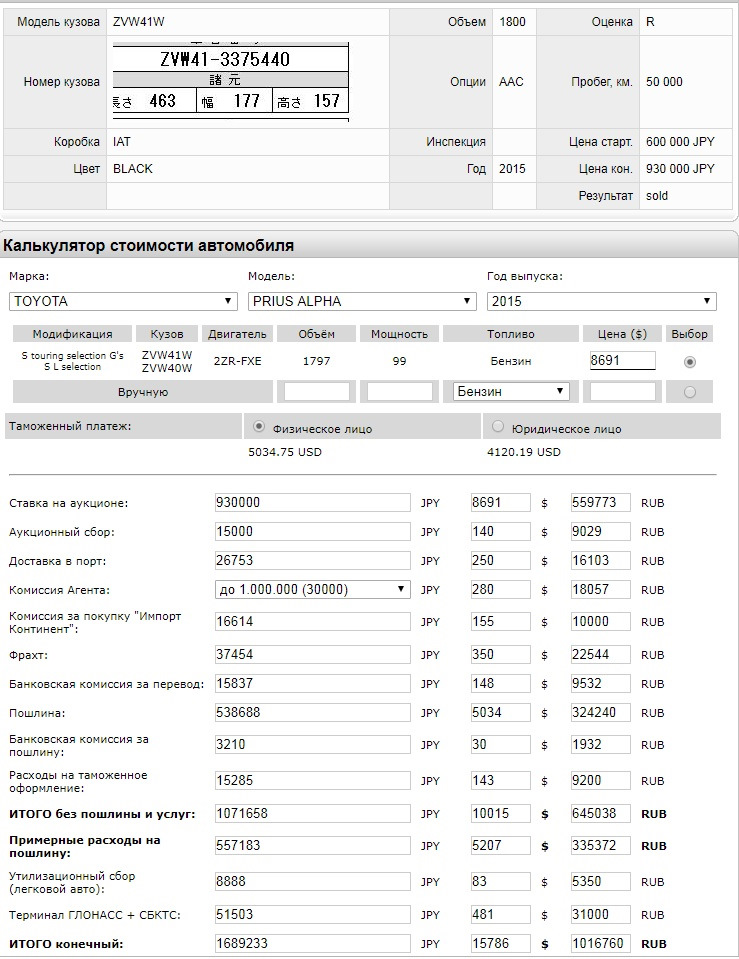Screen dimensions: 739x959
Task: Click the Доставка в порт dollar field 250
Action: pos(500,560)
